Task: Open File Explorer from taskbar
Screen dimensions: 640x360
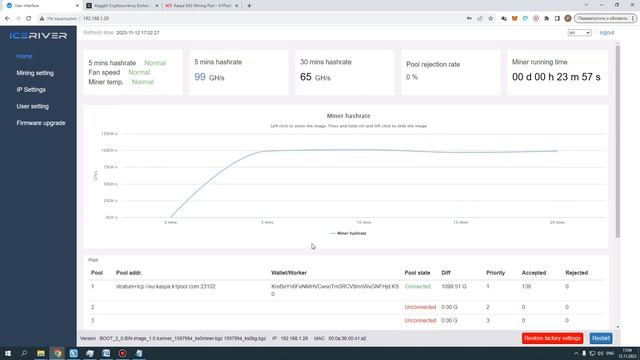Action: pyautogui.click(x=40, y=353)
